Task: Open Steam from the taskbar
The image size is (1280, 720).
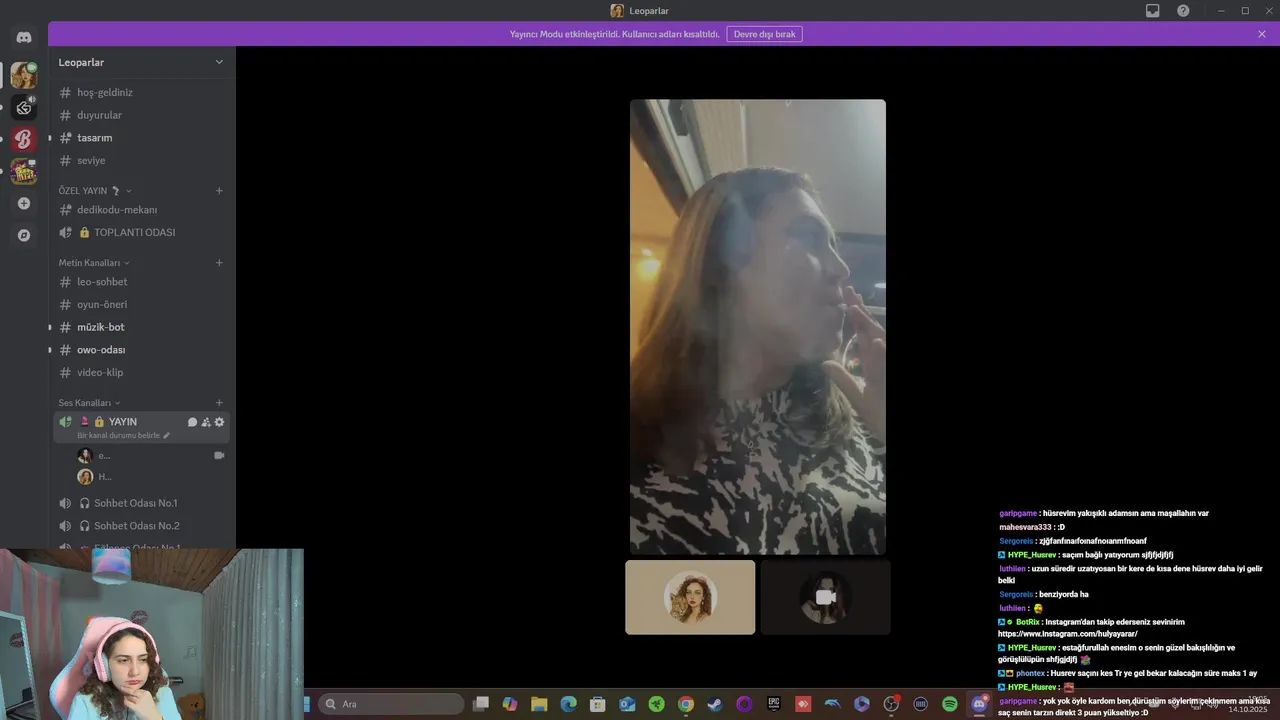Action: (x=714, y=704)
